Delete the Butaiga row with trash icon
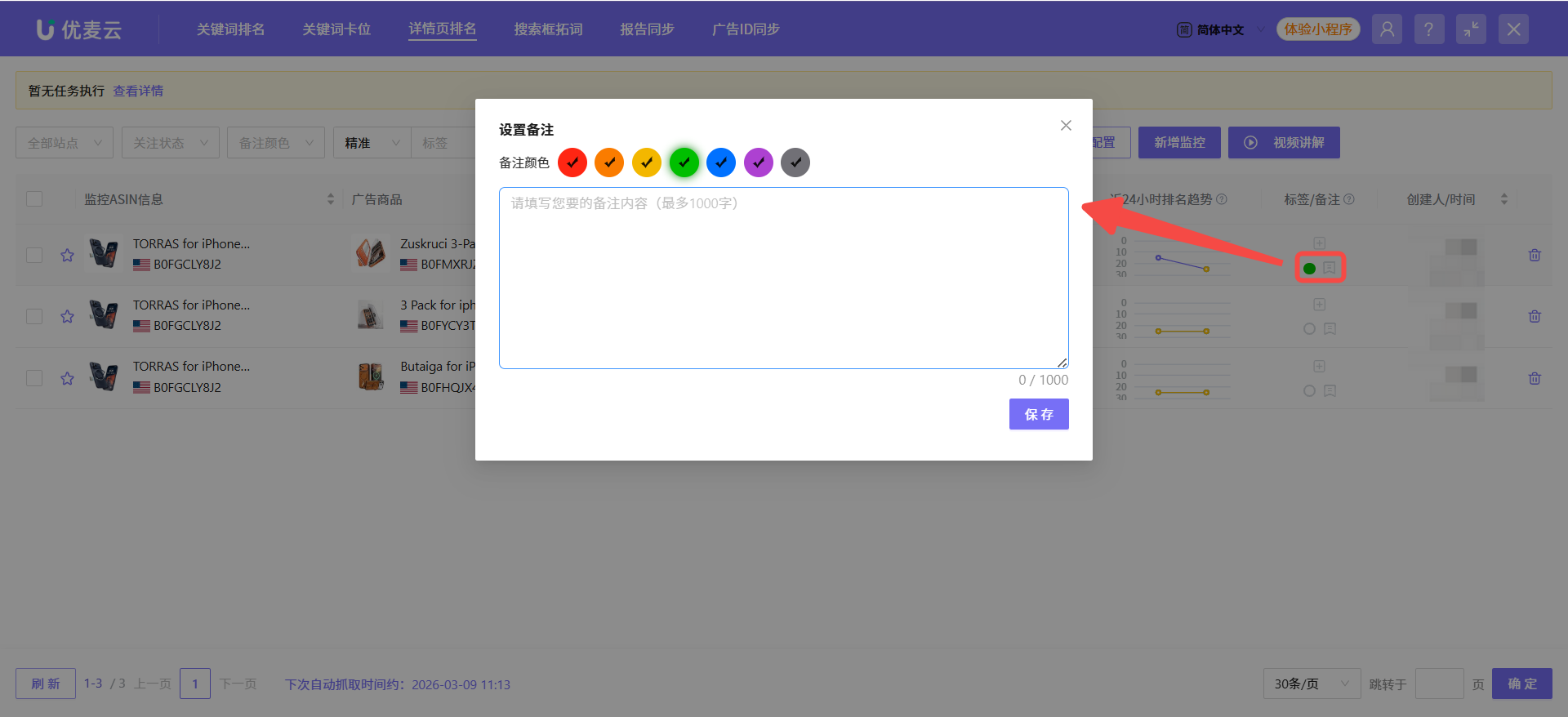Viewport: 1568px width, 717px height. tap(1535, 378)
